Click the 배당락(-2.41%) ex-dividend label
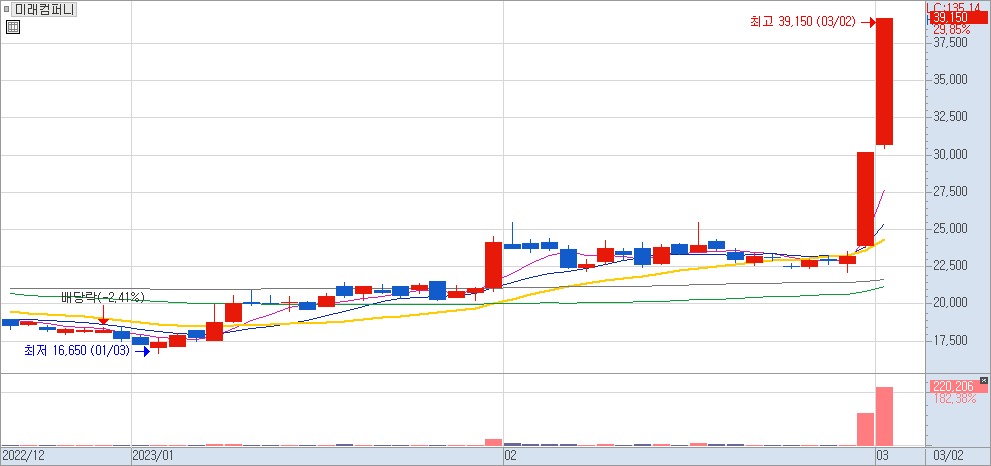This screenshot has width=991, height=466. (x=102, y=297)
